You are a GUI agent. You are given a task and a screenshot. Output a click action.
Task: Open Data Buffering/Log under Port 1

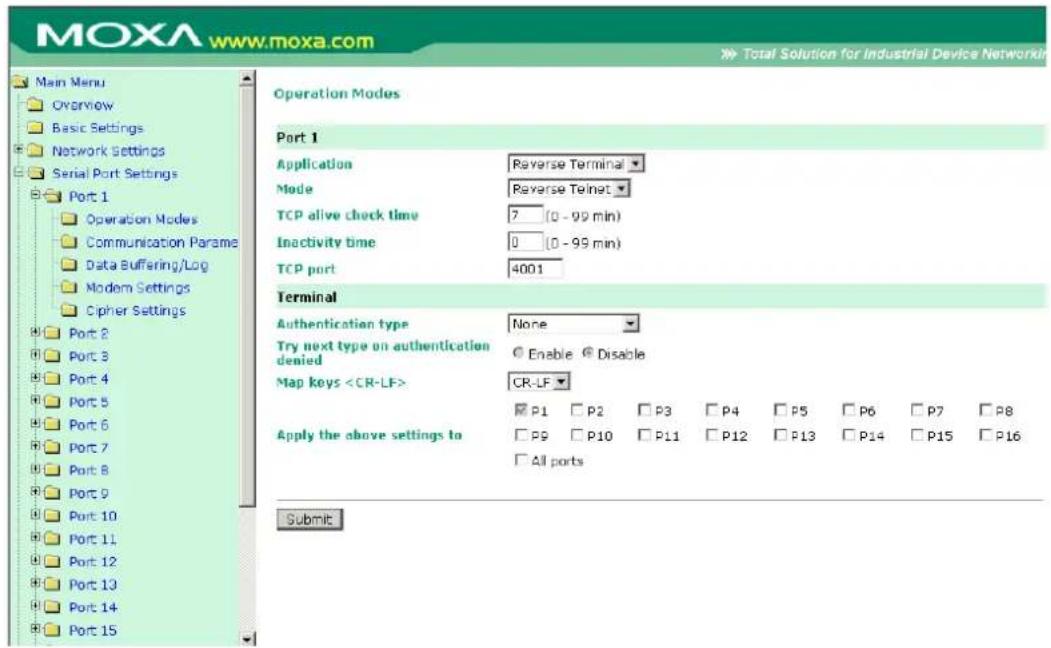(x=147, y=265)
